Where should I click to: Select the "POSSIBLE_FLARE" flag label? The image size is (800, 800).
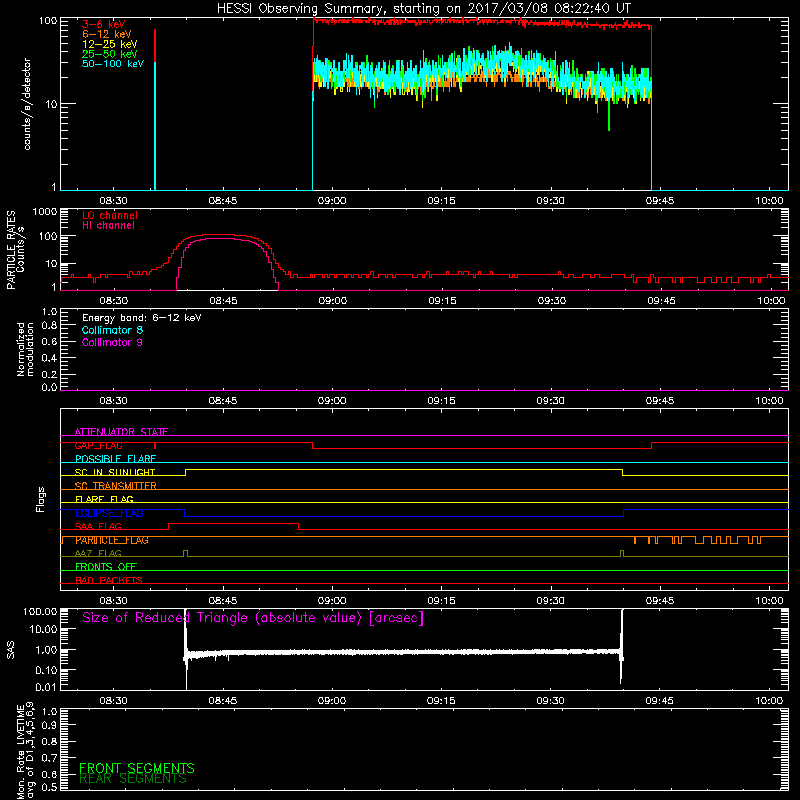pos(115,459)
